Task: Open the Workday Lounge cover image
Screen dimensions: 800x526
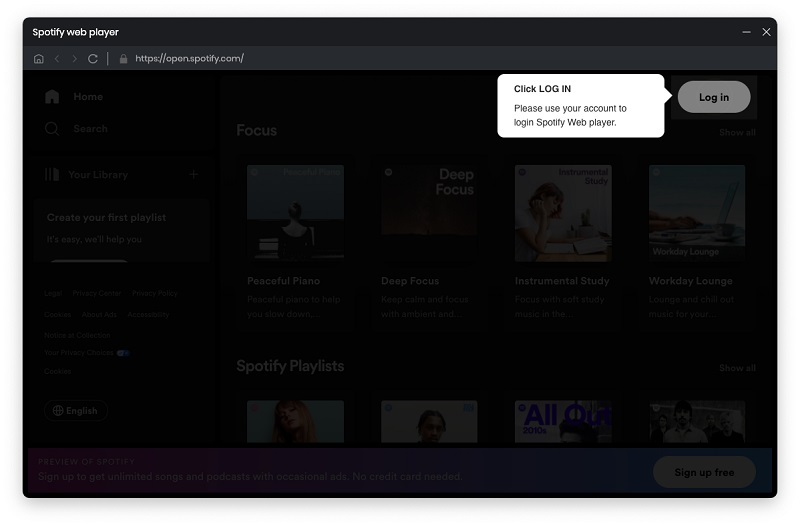Action: tap(696, 213)
